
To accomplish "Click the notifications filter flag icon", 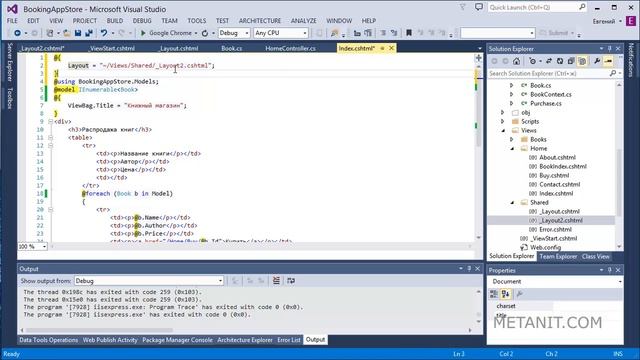I will tap(462, 7).
